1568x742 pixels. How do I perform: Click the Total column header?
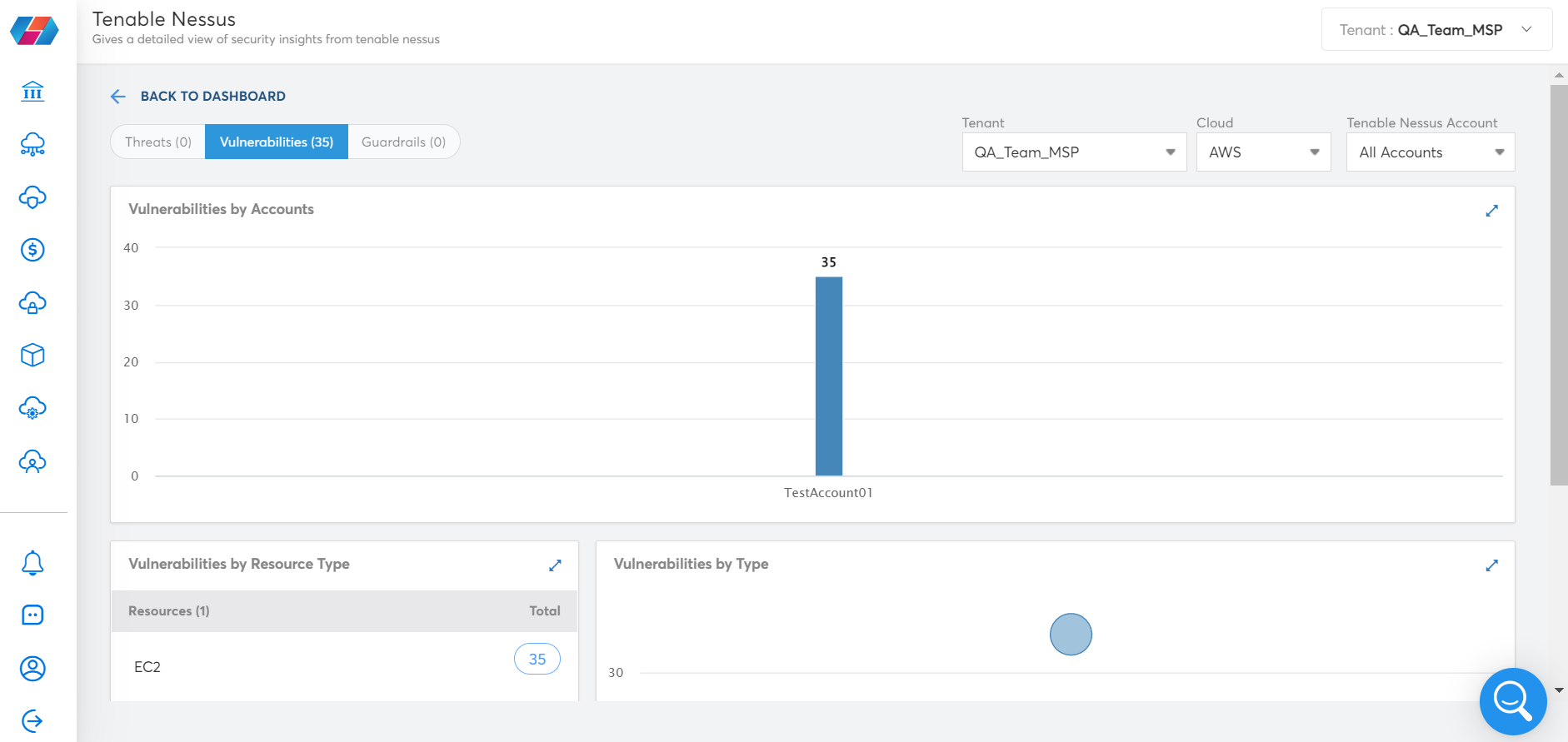(545, 611)
